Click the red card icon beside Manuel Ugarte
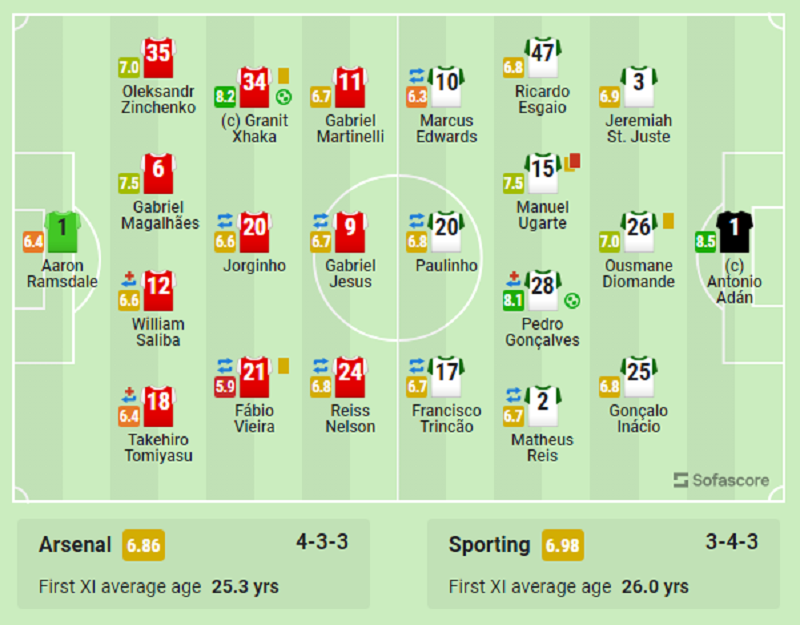The width and height of the screenshot is (800, 625). 574,159
